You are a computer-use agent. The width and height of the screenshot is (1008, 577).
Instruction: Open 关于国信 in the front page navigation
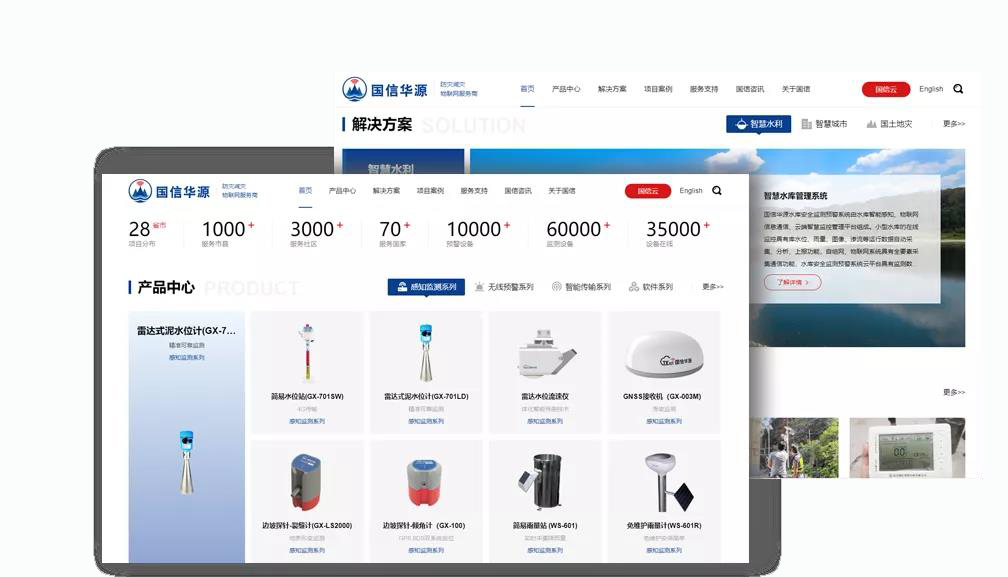[x=562, y=191]
